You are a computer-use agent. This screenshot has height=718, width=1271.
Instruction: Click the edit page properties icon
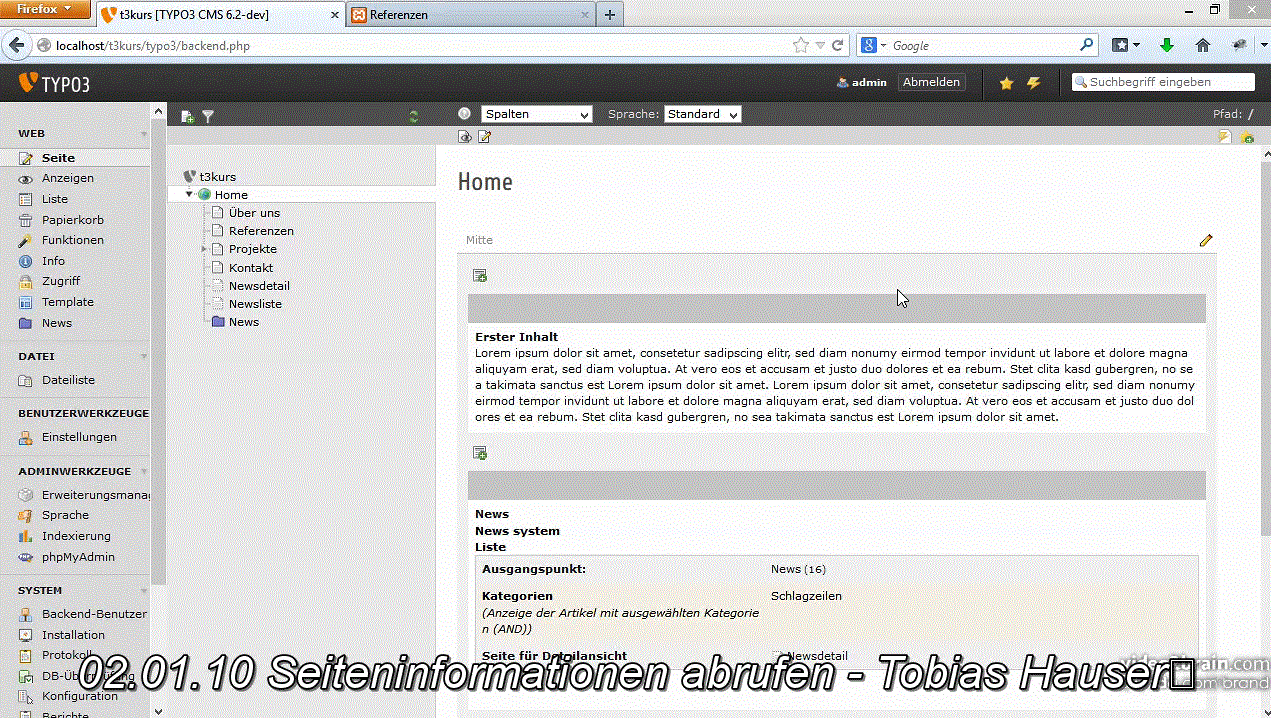coord(485,137)
